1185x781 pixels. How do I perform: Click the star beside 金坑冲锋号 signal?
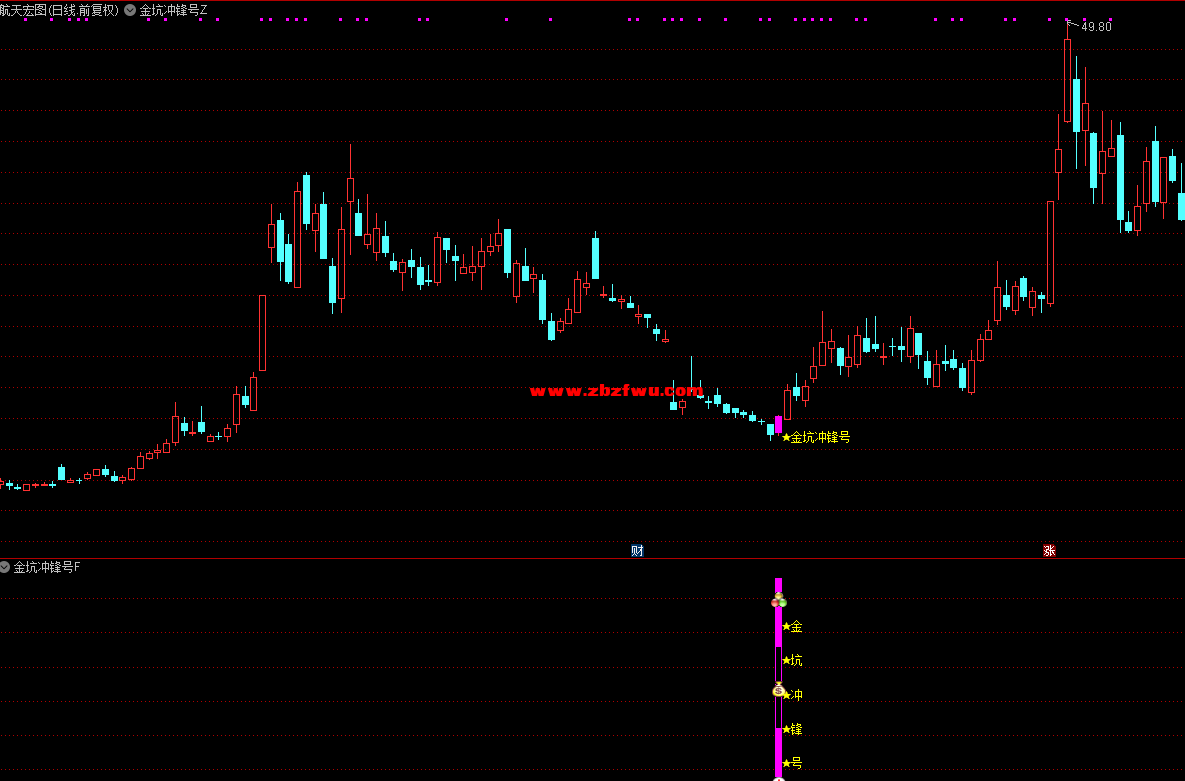click(x=786, y=437)
